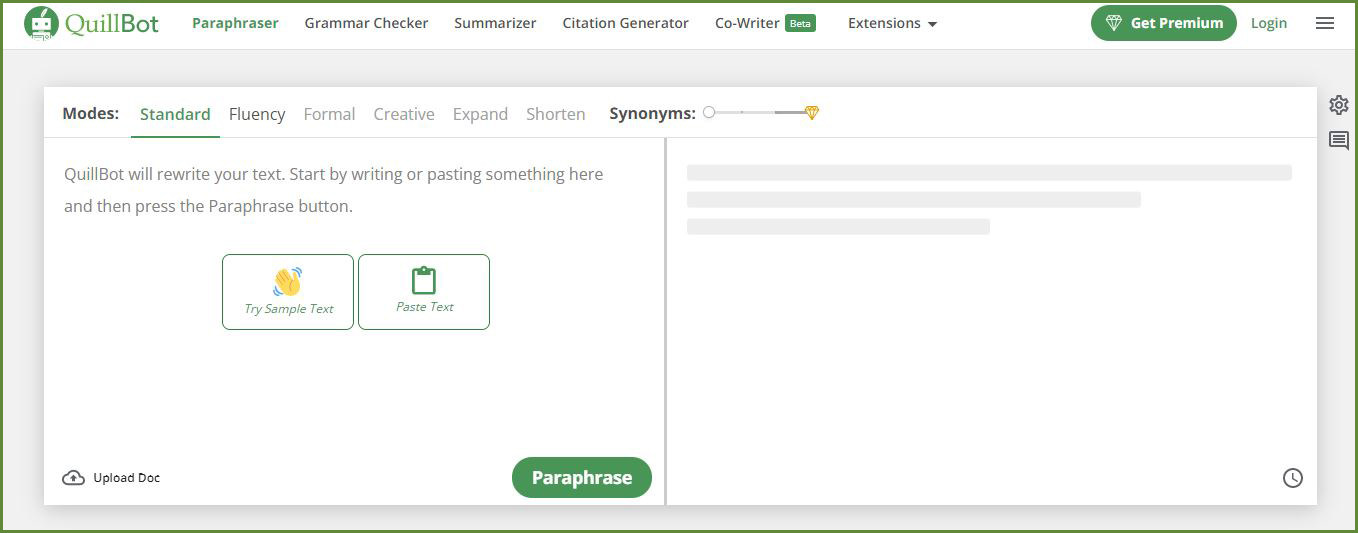
Task: Click the Paraphrase button
Action: click(582, 478)
